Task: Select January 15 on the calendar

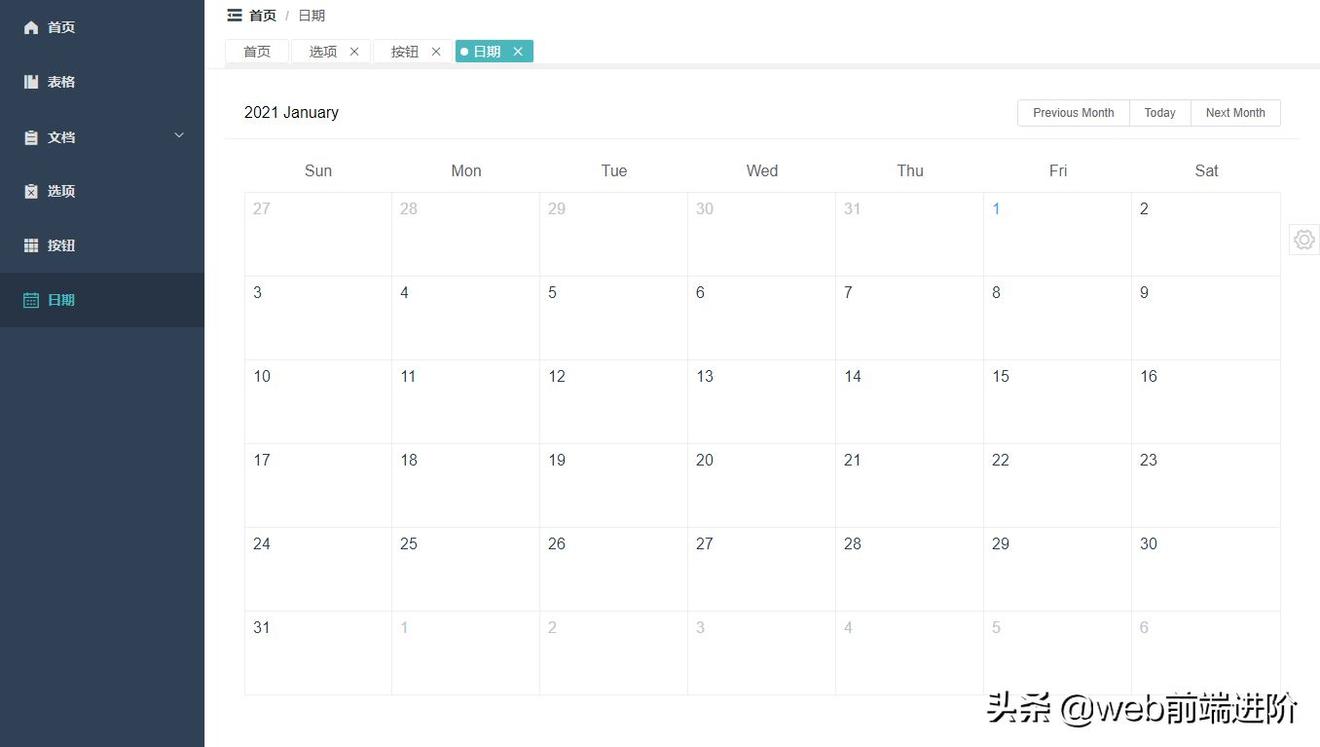Action: click(1057, 401)
